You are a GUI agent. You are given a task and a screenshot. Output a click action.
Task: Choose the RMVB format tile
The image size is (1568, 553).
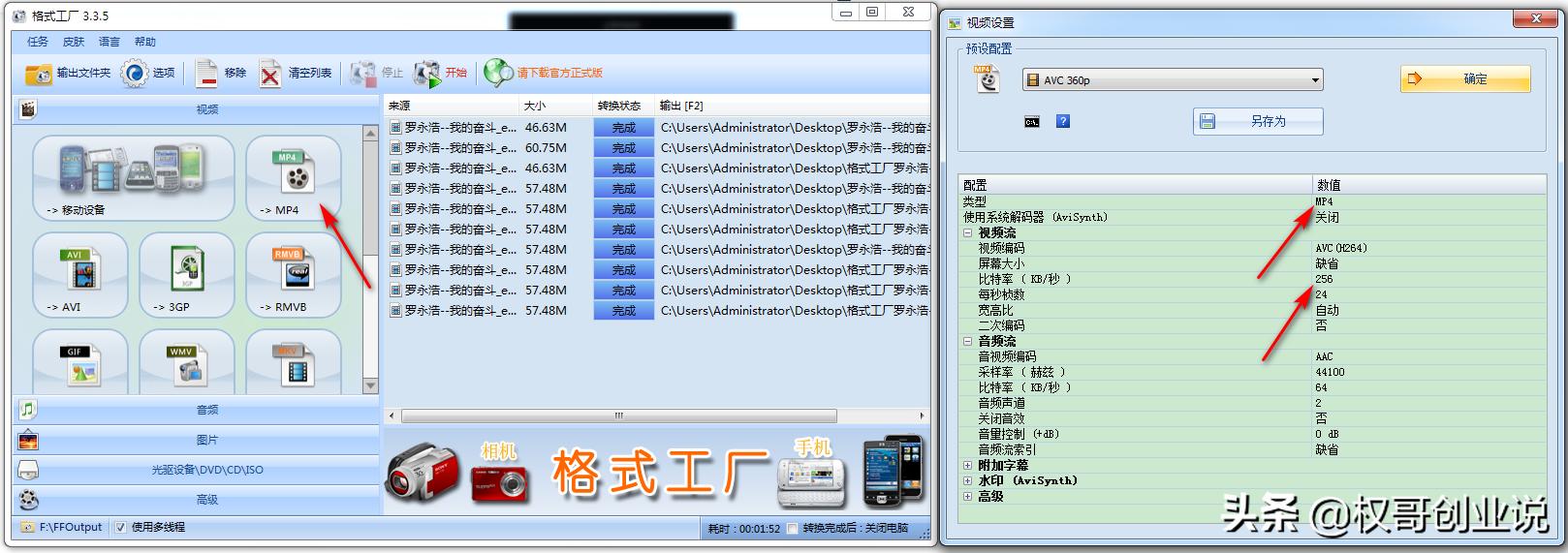(x=293, y=275)
